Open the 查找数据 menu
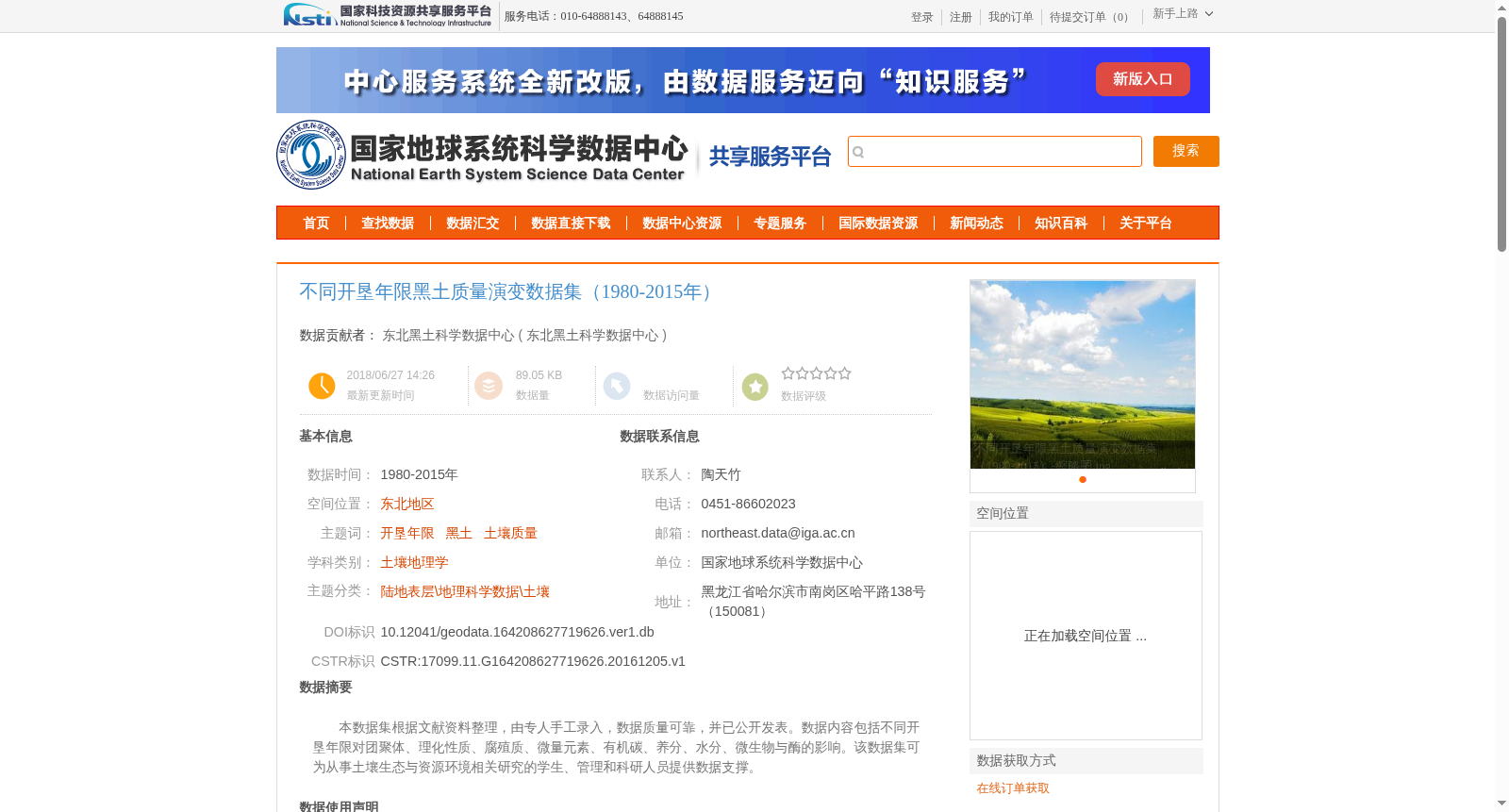 388,224
